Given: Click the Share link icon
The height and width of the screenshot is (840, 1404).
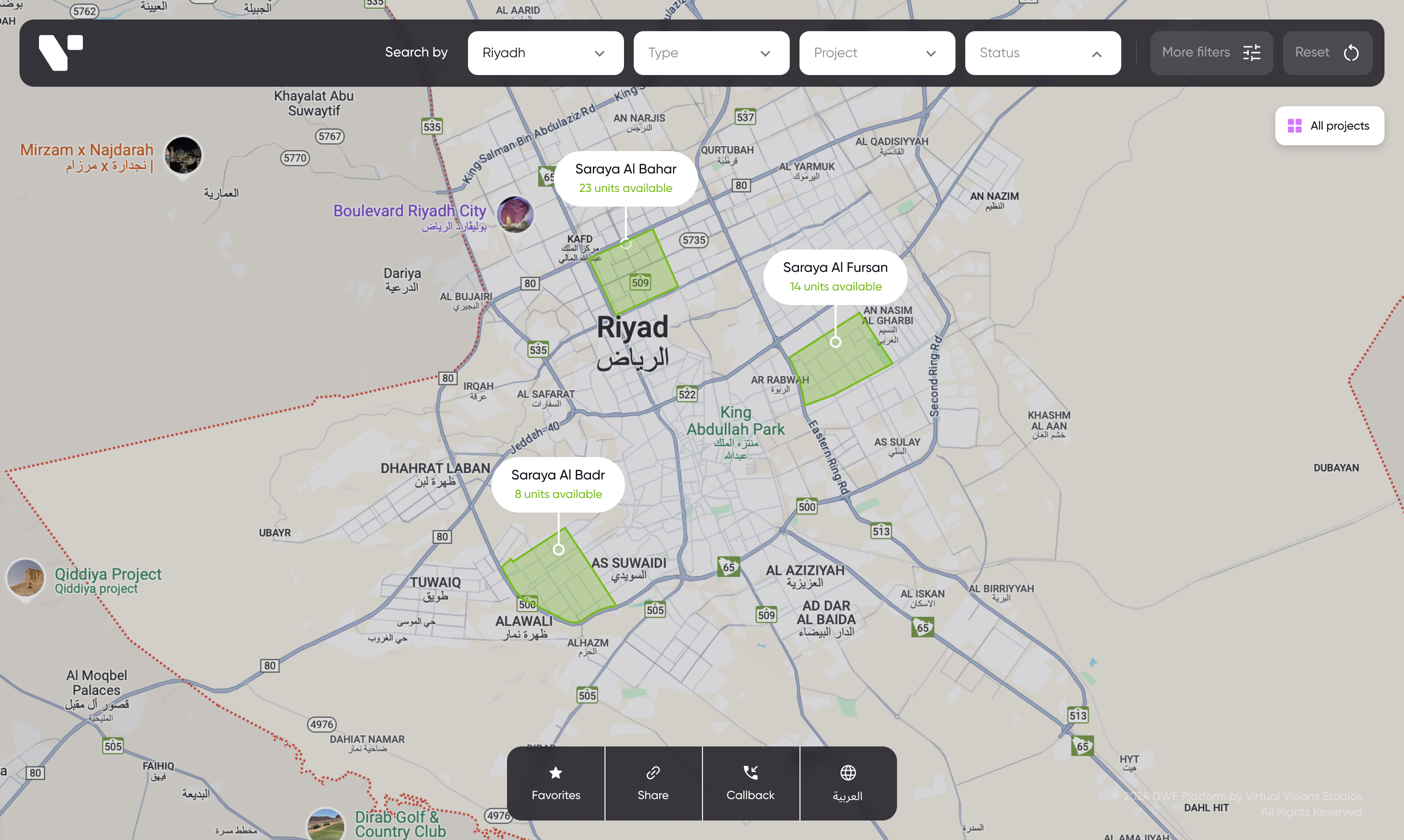Looking at the screenshot, I should pyautogui.click(x=653, y=773).
